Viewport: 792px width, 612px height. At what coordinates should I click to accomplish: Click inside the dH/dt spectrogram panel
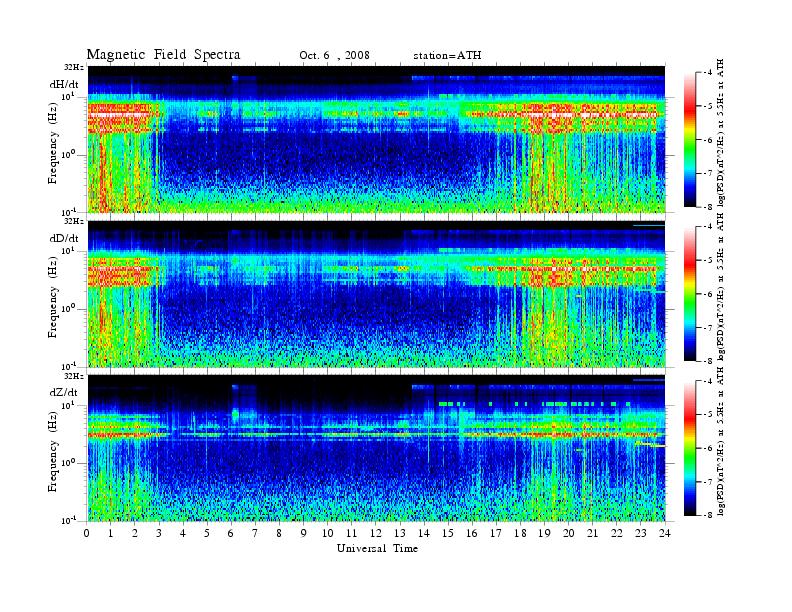pos(376,139)
